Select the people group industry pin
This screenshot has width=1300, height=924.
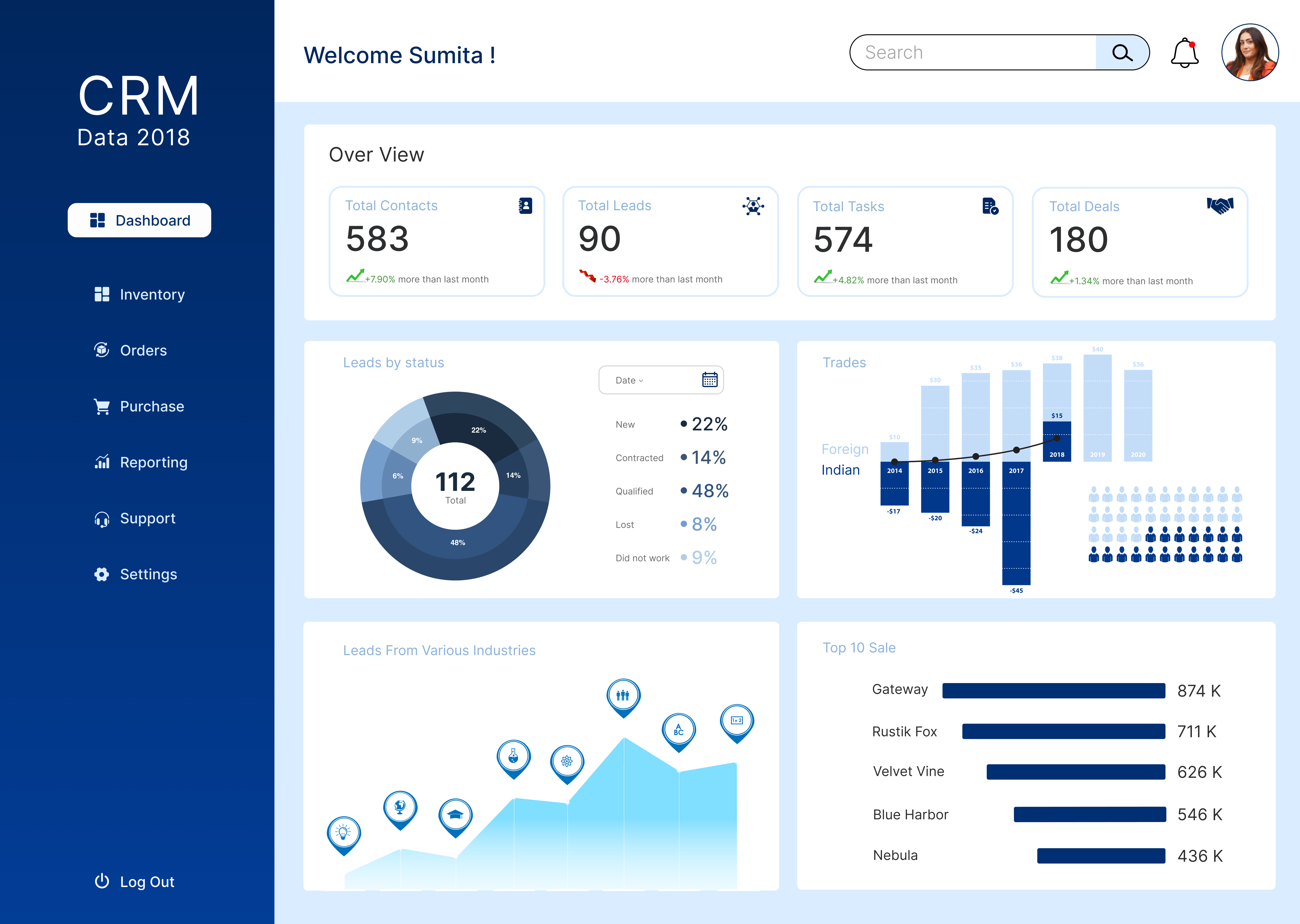pyautogui.click(x=623, y=695)
